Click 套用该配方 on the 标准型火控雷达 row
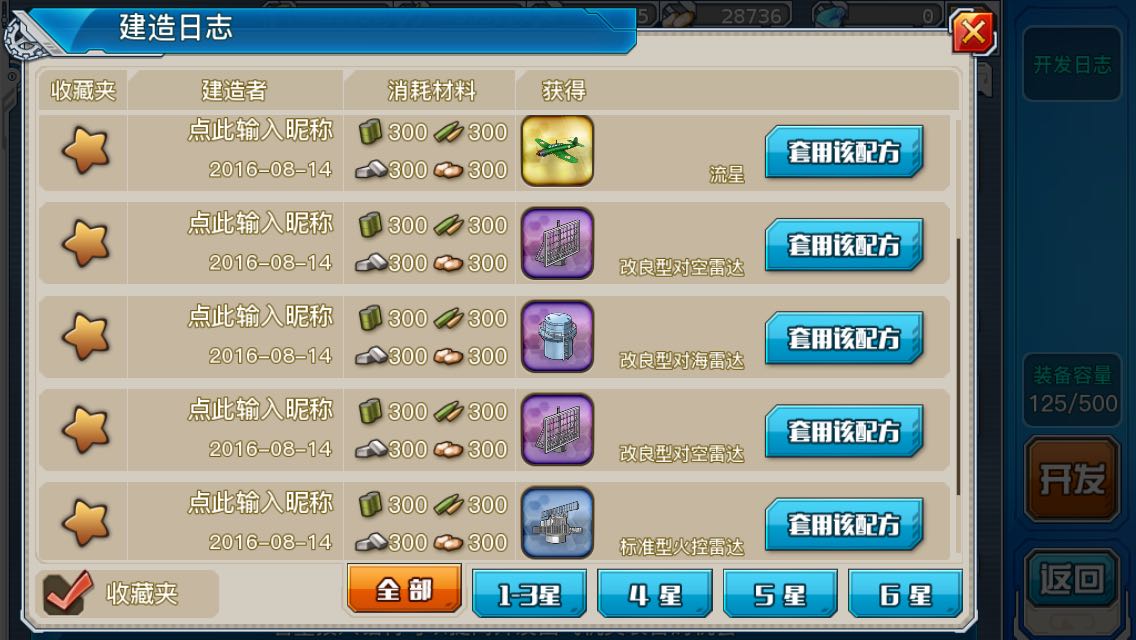This screenshot has height=640, width=1136. coord(844,524)
